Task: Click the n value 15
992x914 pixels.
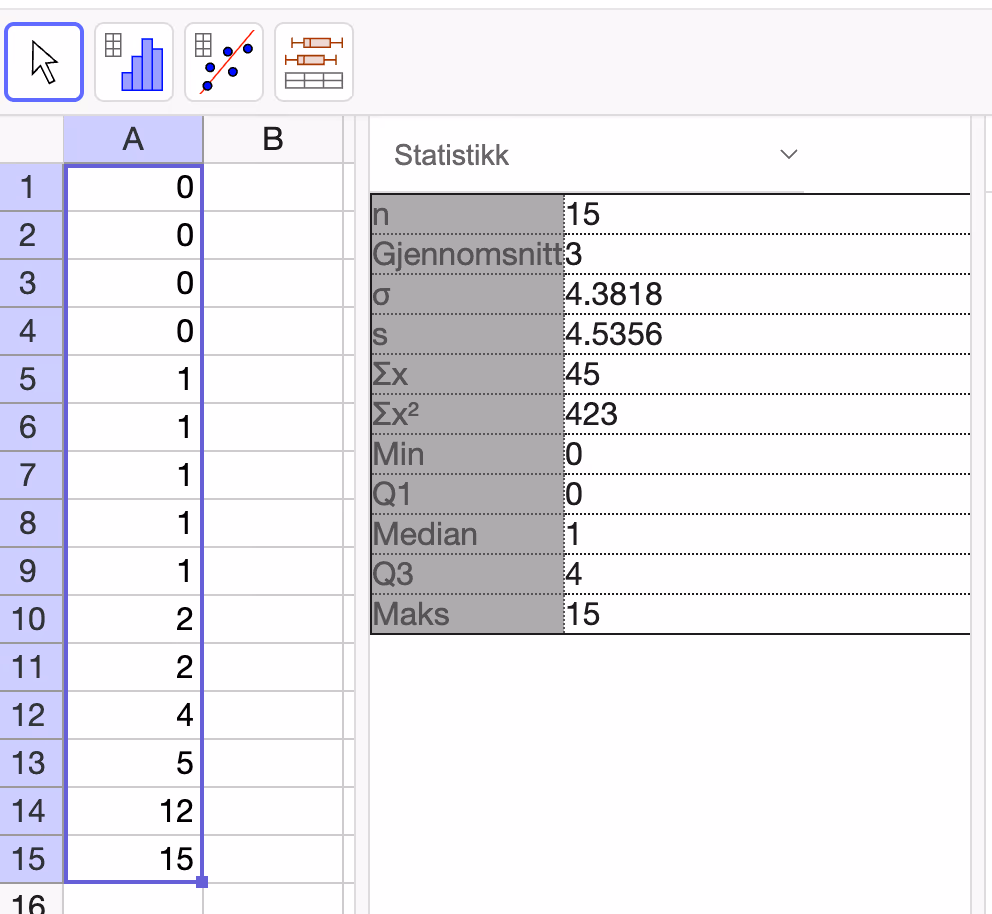Action: tap(583, 214)
